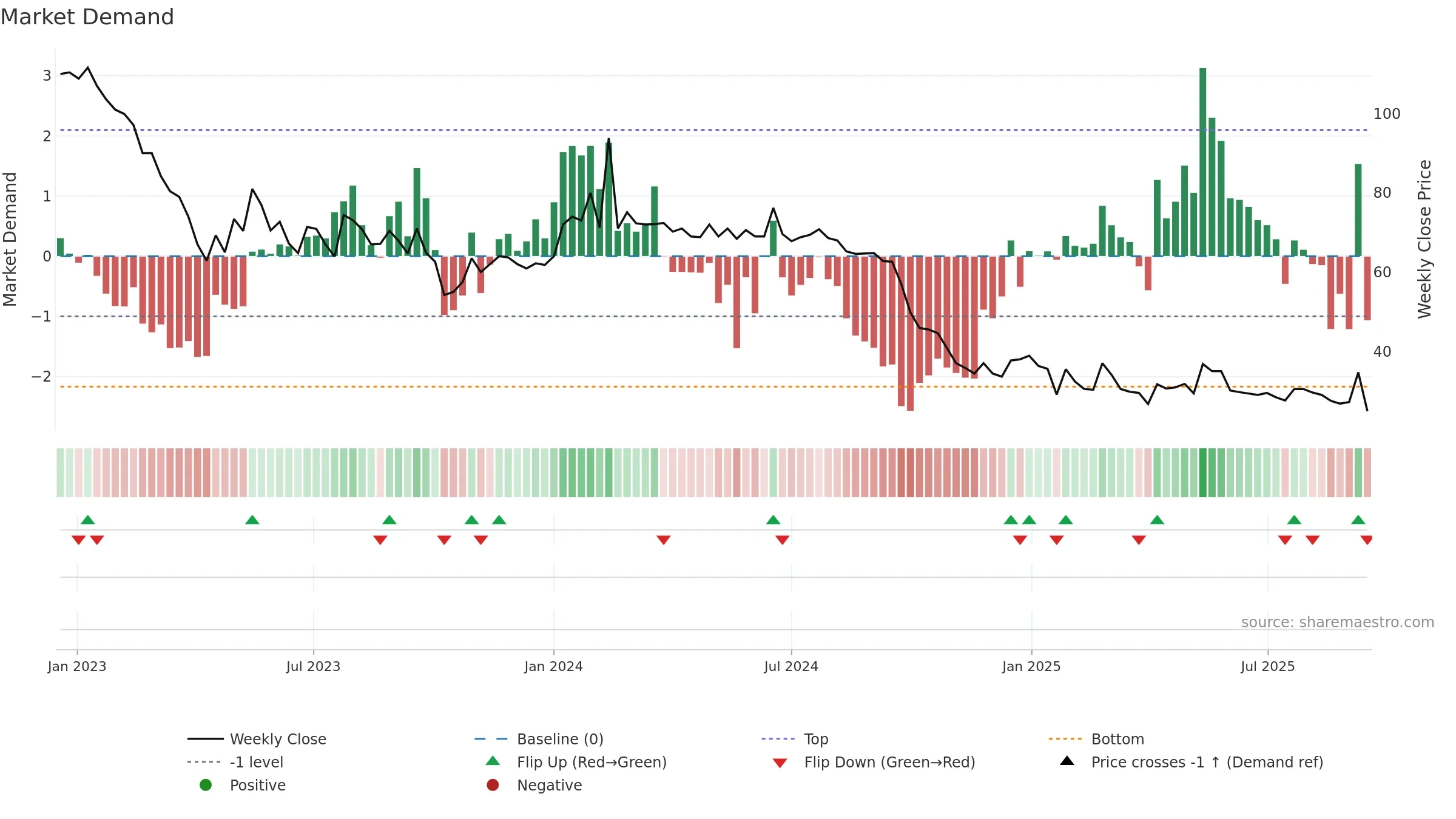Click the red Negative circle in legend
Image resolution: width=1456 pixels, height=819 pixels.
tap(493, 785)
